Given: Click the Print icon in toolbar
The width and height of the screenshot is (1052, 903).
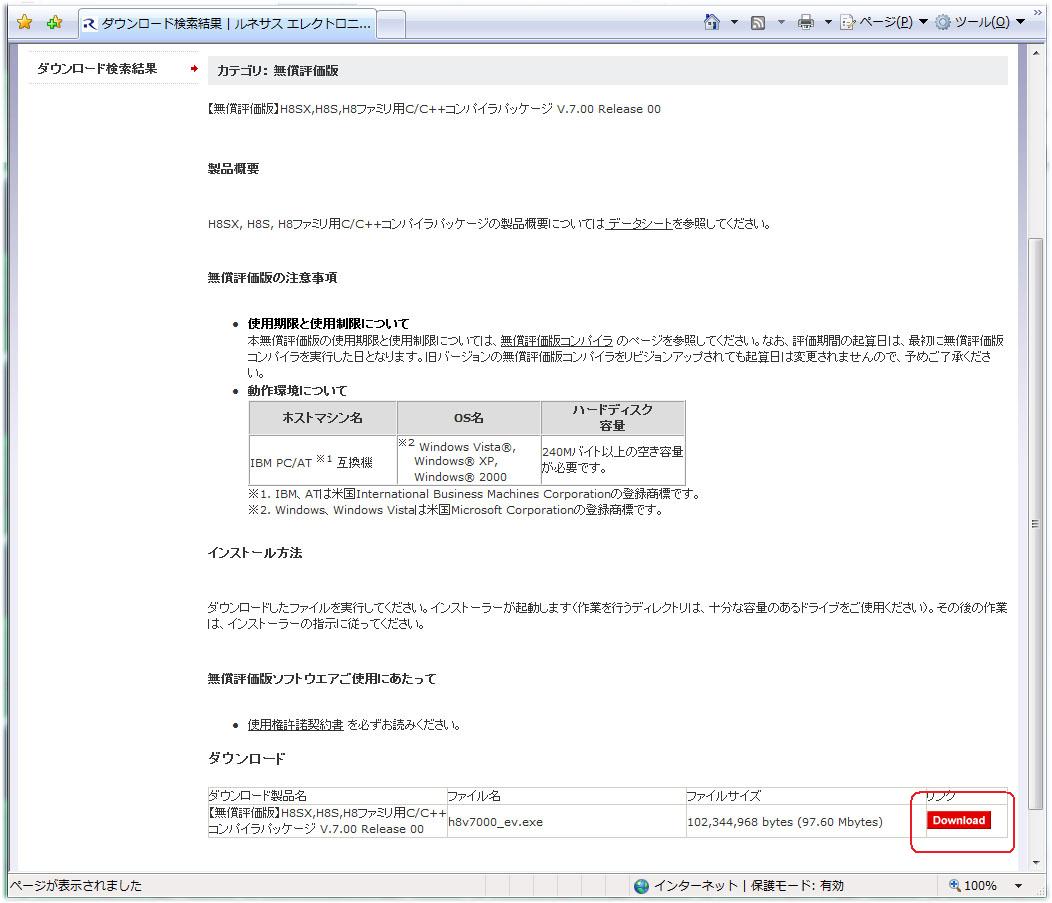Looking at the screenshot, I should point(806,23).
